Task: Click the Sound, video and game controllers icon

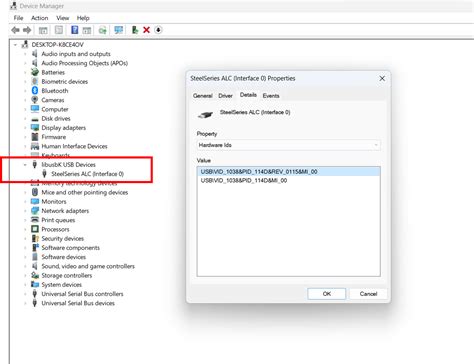Action: (x=35, y=266)
